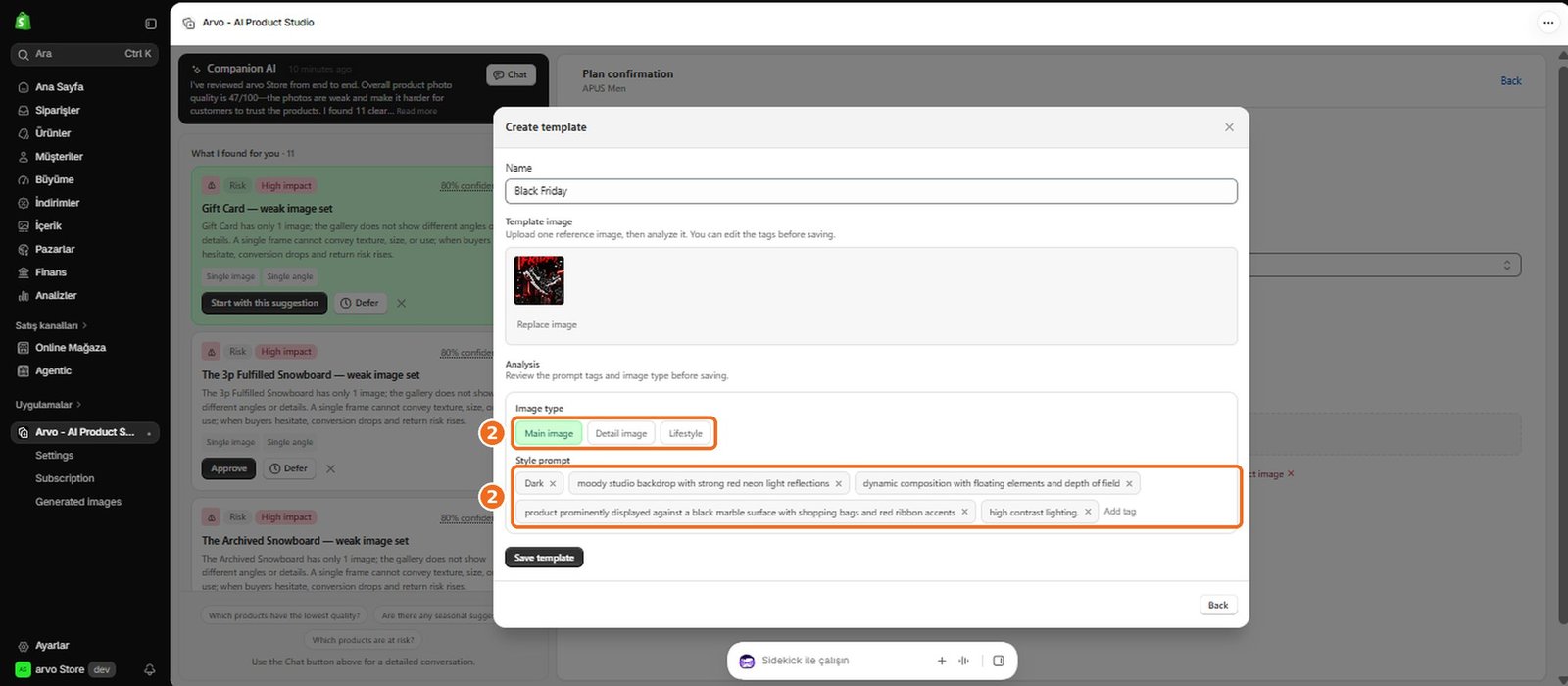Click "Which products are at risk?" chip
The image size is (1568, 686).
363,641
